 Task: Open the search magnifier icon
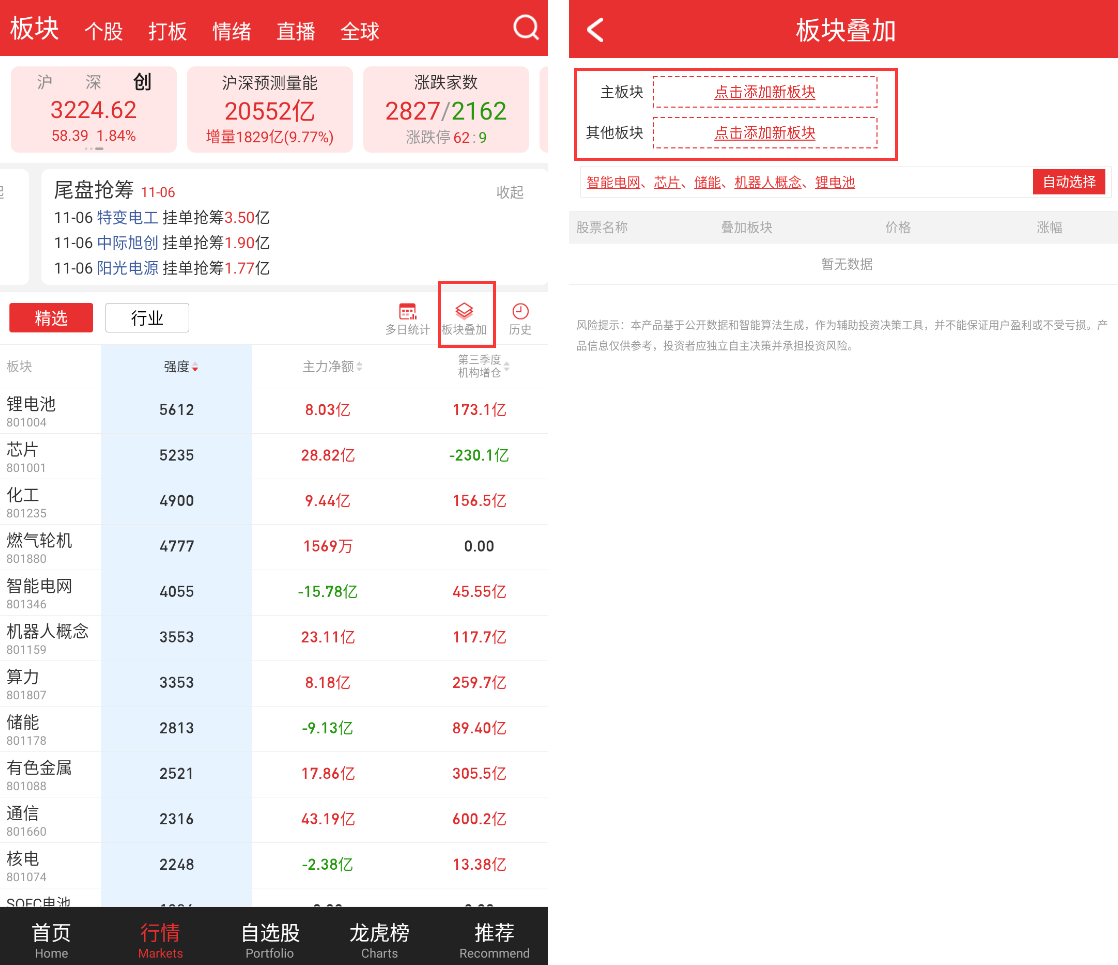(x=526, y=28)
